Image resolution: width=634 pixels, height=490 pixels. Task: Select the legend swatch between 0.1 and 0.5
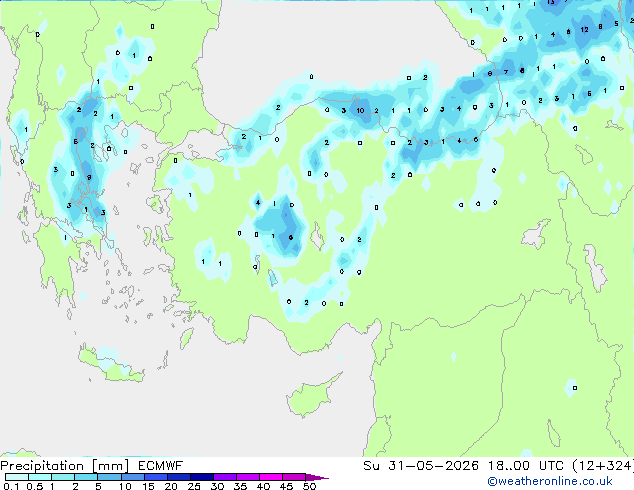[17, 477]
